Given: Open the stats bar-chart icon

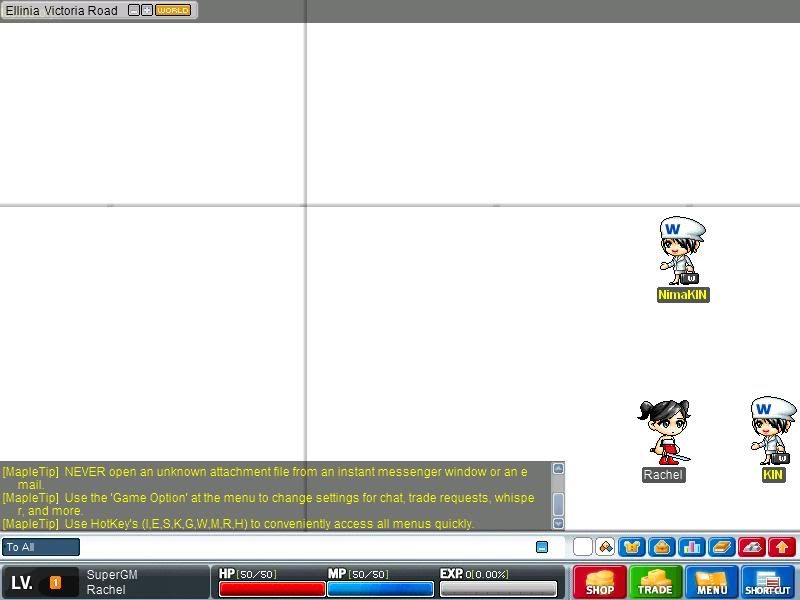Looking at the screenshot, I should (691, 547).
